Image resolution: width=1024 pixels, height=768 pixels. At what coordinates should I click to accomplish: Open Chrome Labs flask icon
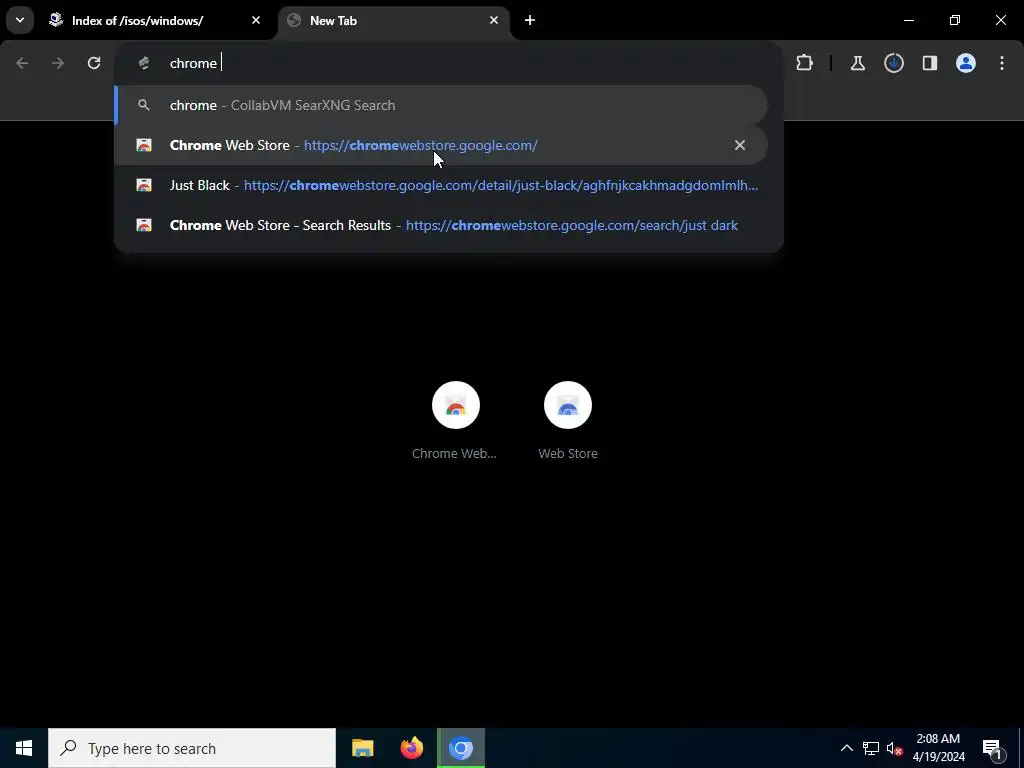857,63
